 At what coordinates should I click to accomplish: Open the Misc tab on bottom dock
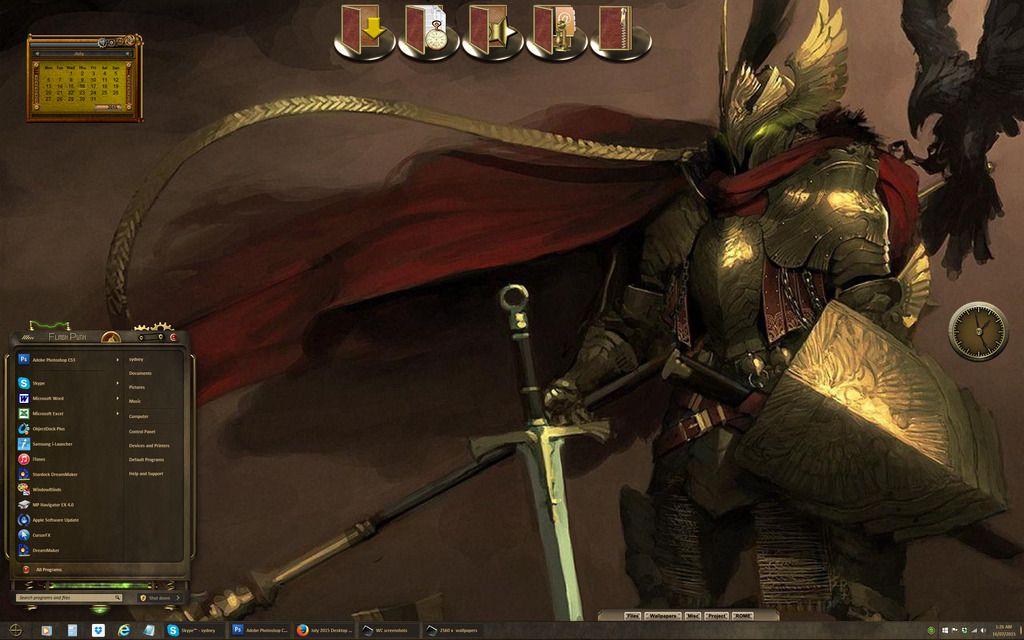(692, 616)
